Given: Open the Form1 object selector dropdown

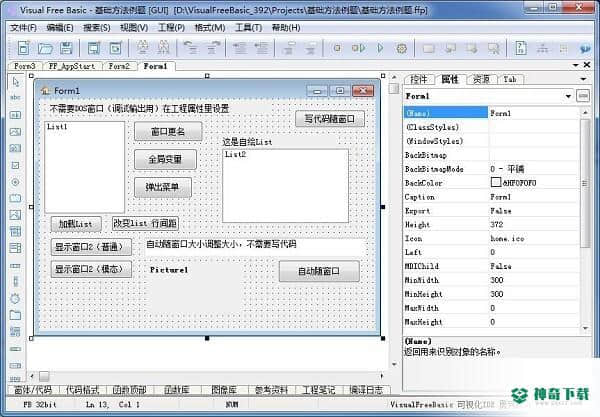Looking at the screenshot, I should point(568,96).
